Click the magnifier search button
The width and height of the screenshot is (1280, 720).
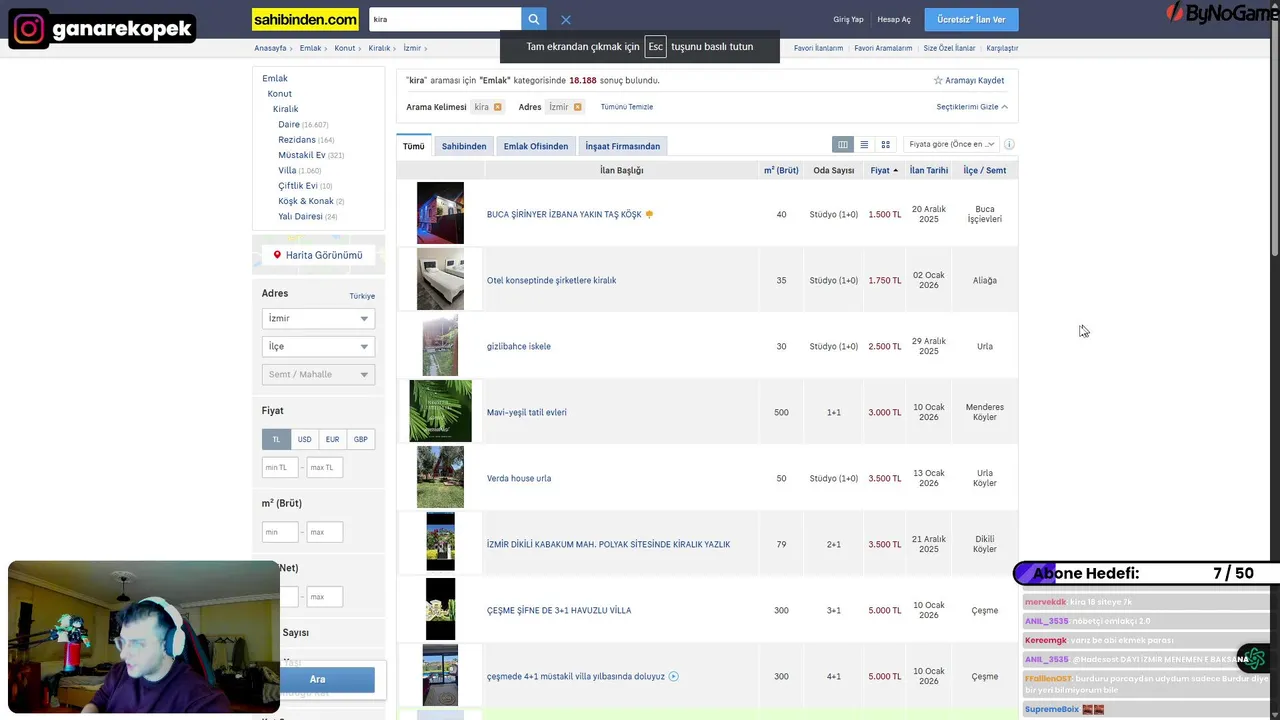tap(534, 19)
